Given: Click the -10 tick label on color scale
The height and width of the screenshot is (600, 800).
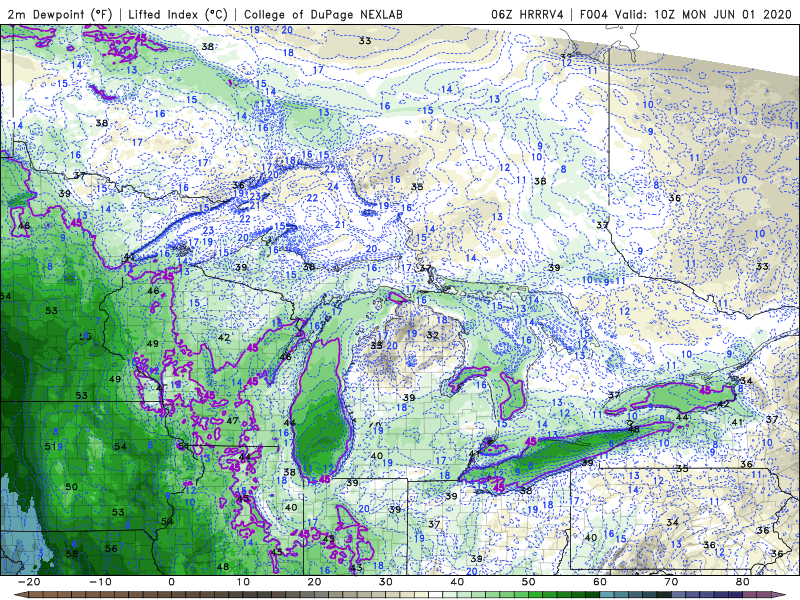Looking at the screenshot, I should [99, 582].
